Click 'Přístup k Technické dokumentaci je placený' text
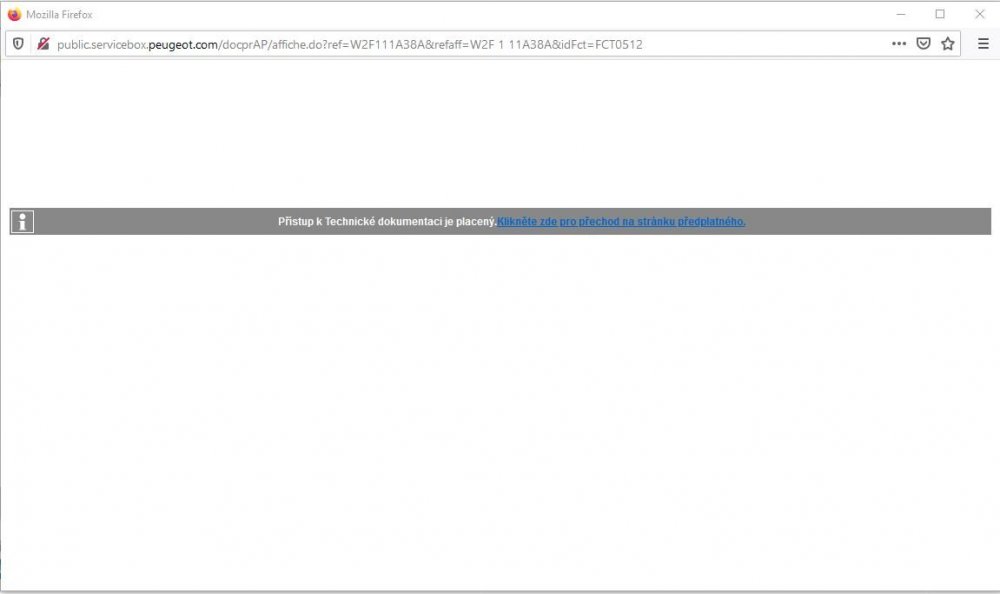The width and height of the screenshot is (1000, 594). click(x=387, y=221)
